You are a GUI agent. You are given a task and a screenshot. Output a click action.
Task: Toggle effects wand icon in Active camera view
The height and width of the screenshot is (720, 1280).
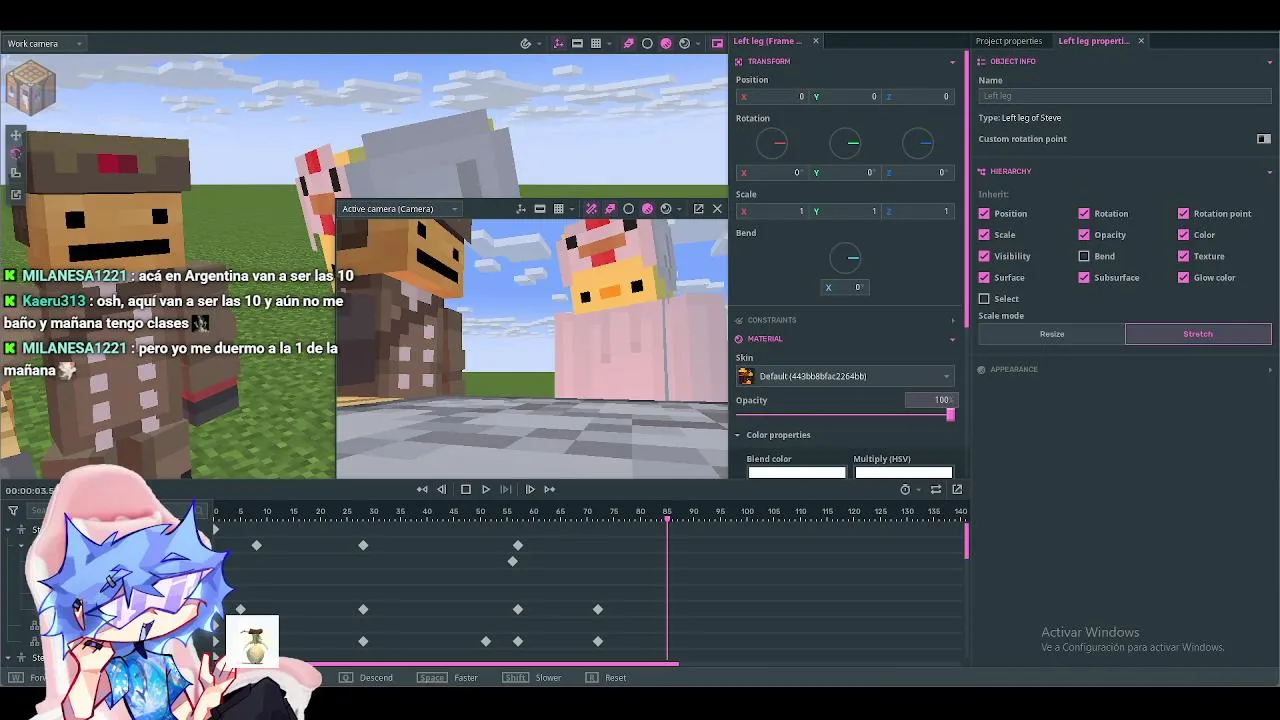(591, 209)
